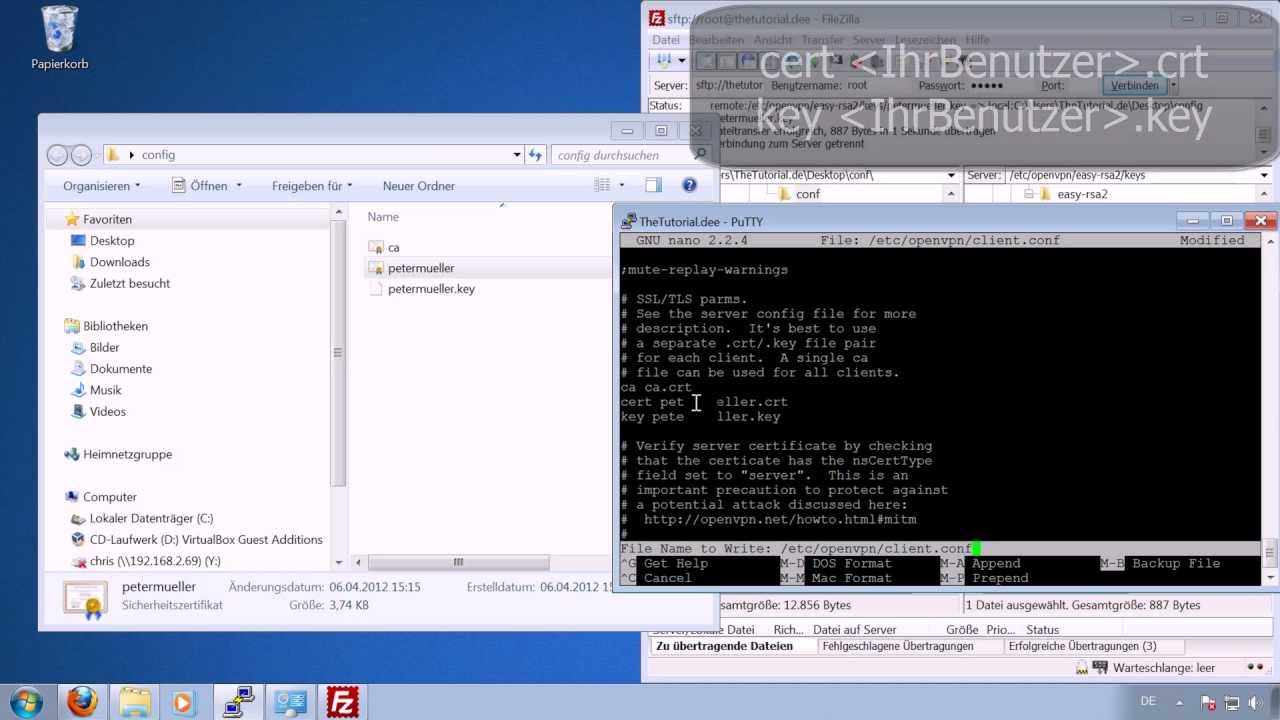Click the horizontal scrollbar of the file list

[x=459, y=562]
